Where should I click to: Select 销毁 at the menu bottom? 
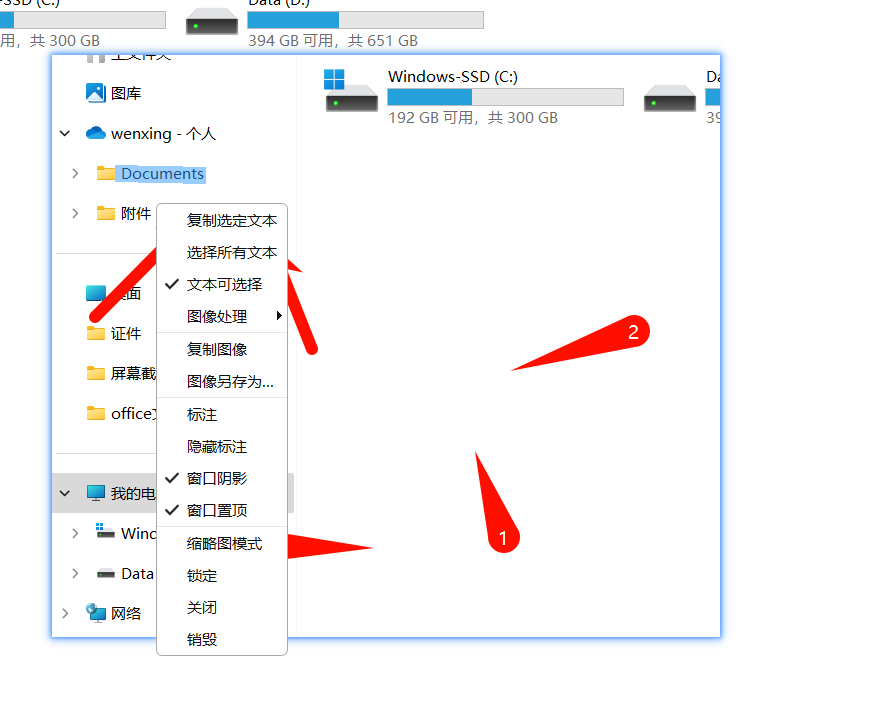202,639
